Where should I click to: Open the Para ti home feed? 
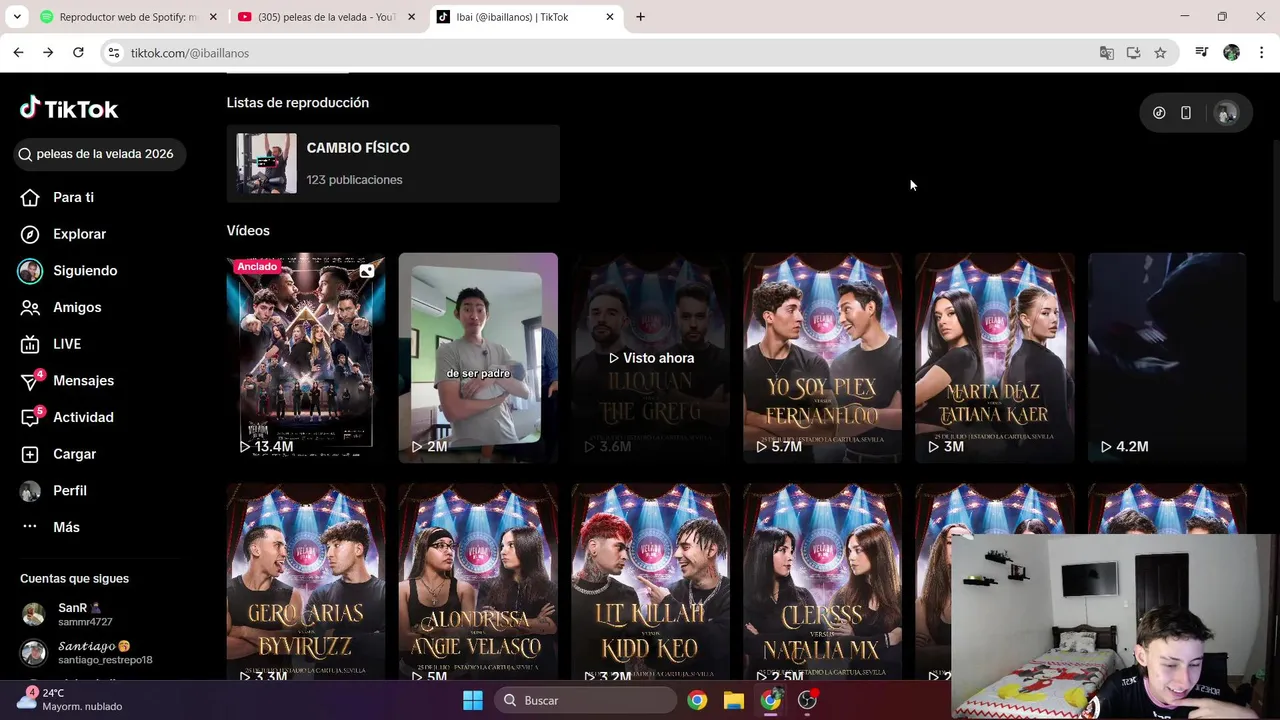tap(59, 197)
